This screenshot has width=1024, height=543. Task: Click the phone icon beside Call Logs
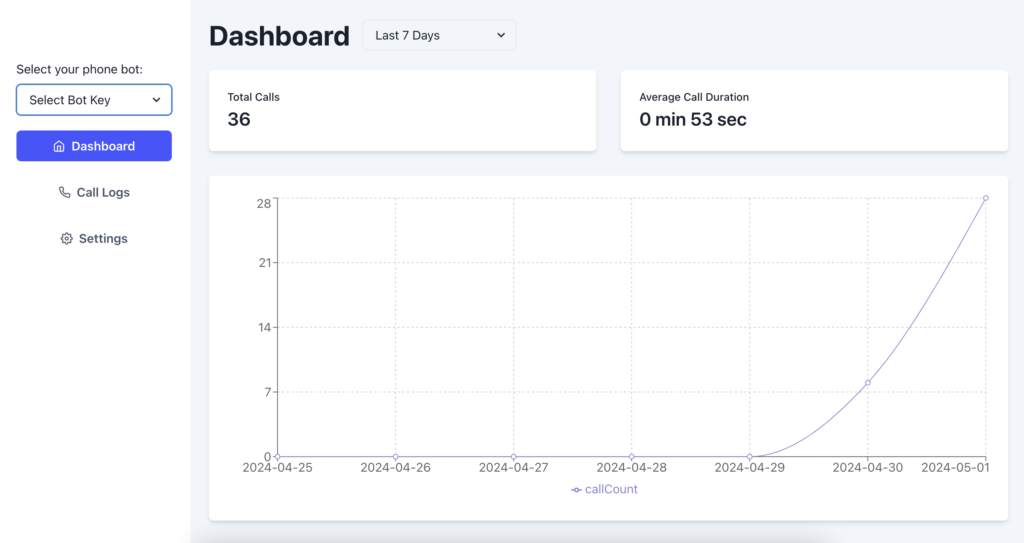coord(65,192)
